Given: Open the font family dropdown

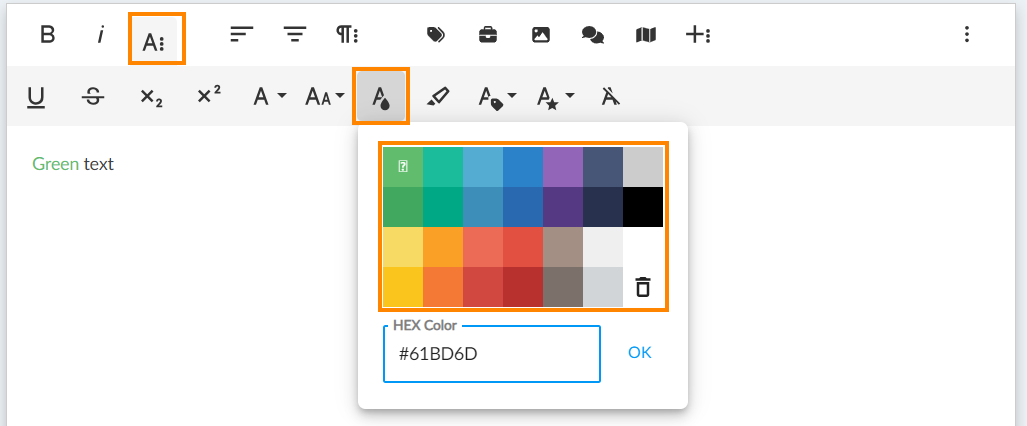Looking at the screenshot, I should (269, 96).
